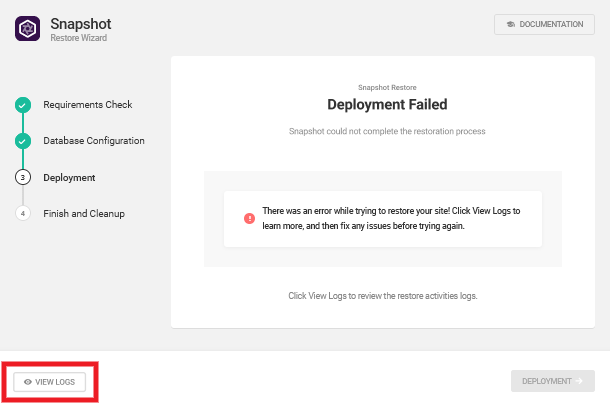Select Finish and Cleanup step label
The height and width of the screenshot is (410, 610).
(x=84, y=214)
